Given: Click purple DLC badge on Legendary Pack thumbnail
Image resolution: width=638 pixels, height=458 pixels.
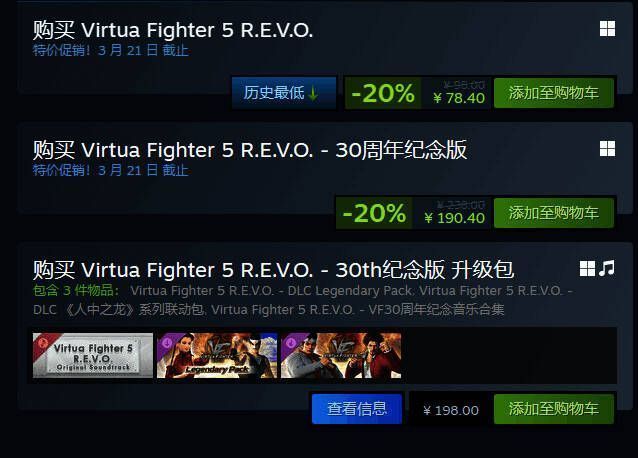Looking at the screenshot, I should point(166,342).
